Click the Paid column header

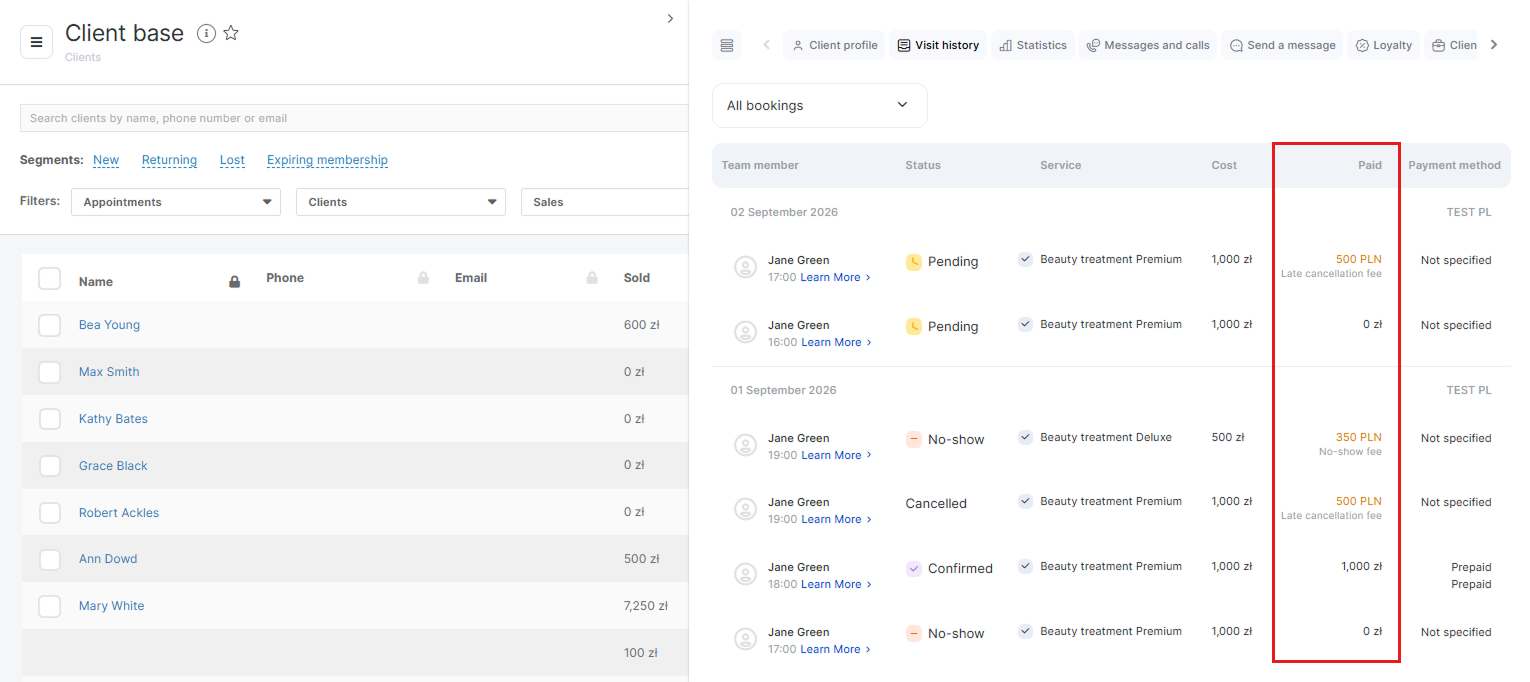1369,165
